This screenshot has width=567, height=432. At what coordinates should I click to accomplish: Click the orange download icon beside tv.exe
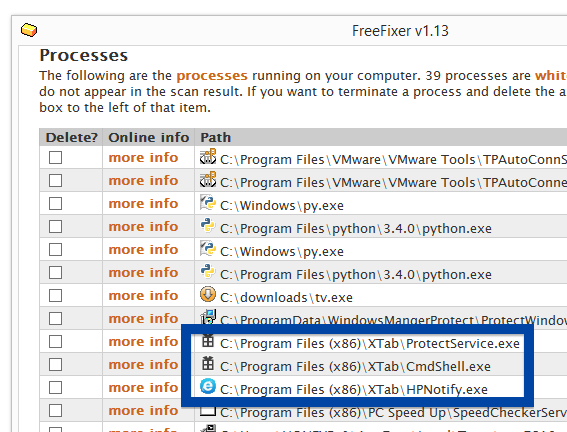coord(208,295)
